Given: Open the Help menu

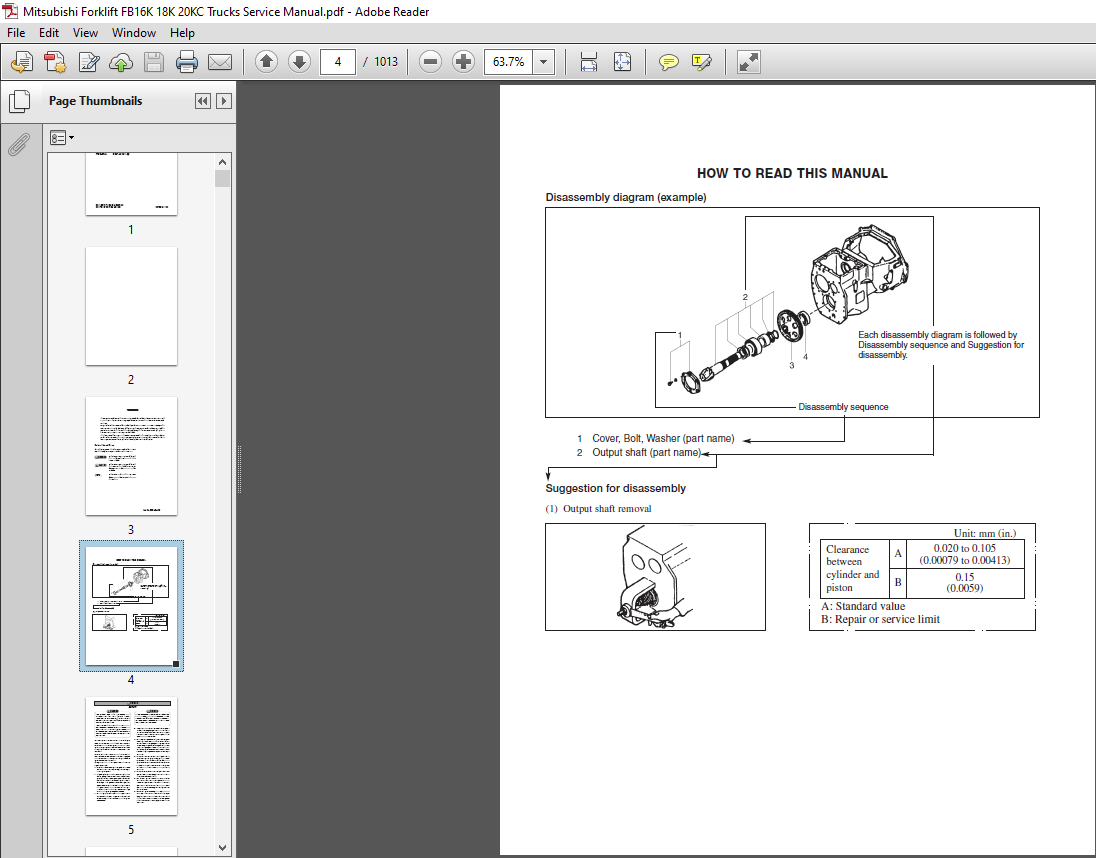Looking at the screenshot, I should pos(182,33).
